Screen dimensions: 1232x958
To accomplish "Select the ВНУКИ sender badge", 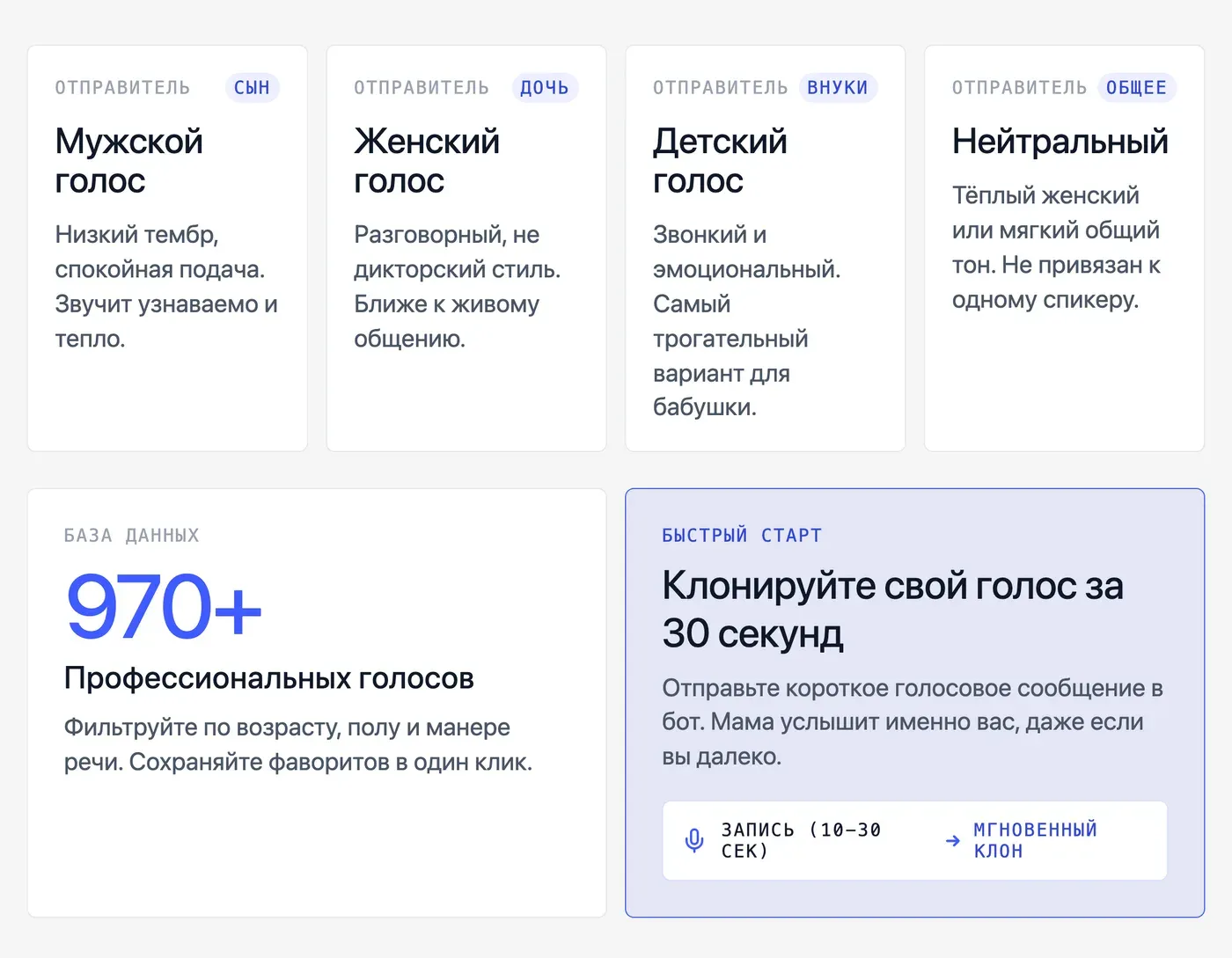I will click(838, 88).
